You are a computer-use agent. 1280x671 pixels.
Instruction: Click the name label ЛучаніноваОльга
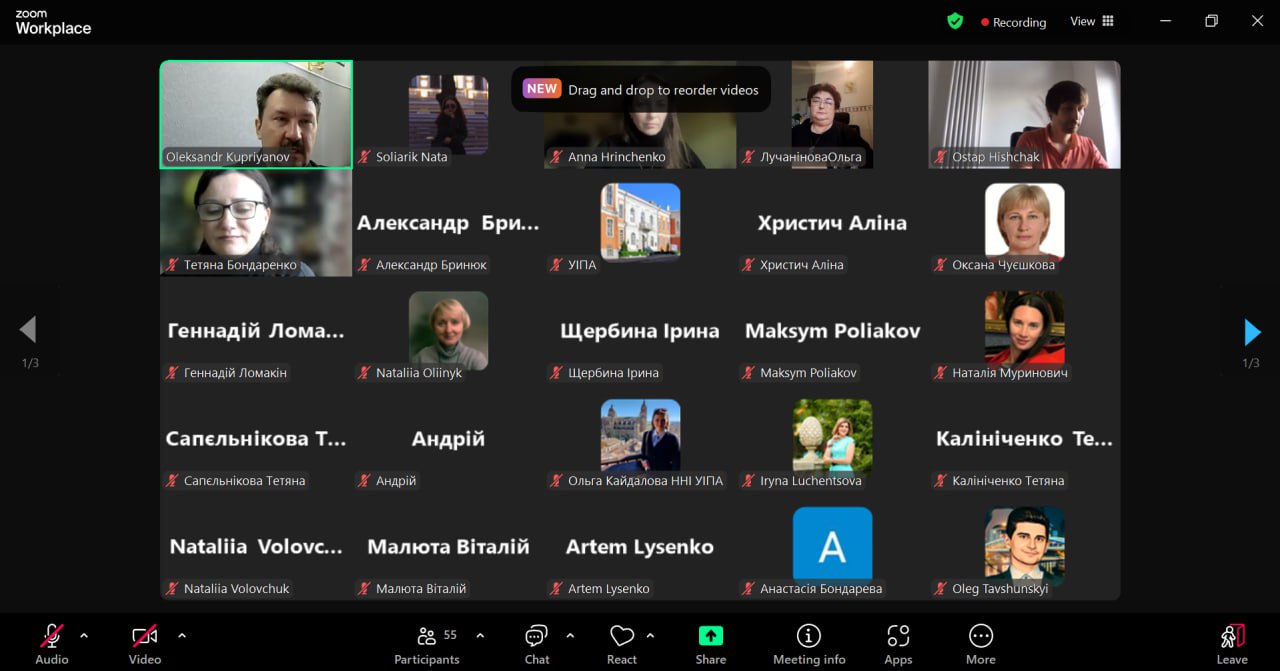[x=811, y=157]
